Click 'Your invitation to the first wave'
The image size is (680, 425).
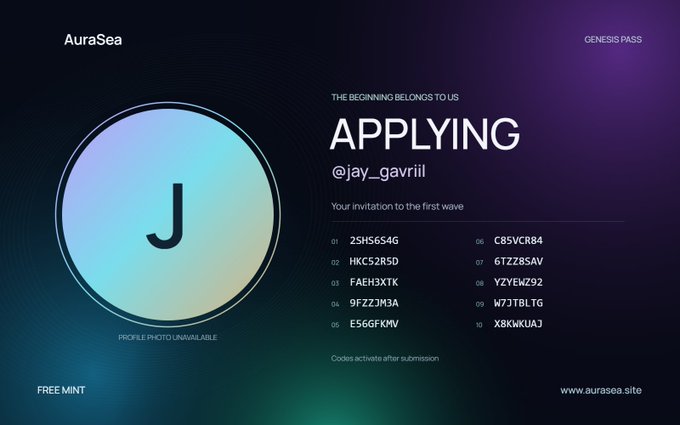click(397, 206)
